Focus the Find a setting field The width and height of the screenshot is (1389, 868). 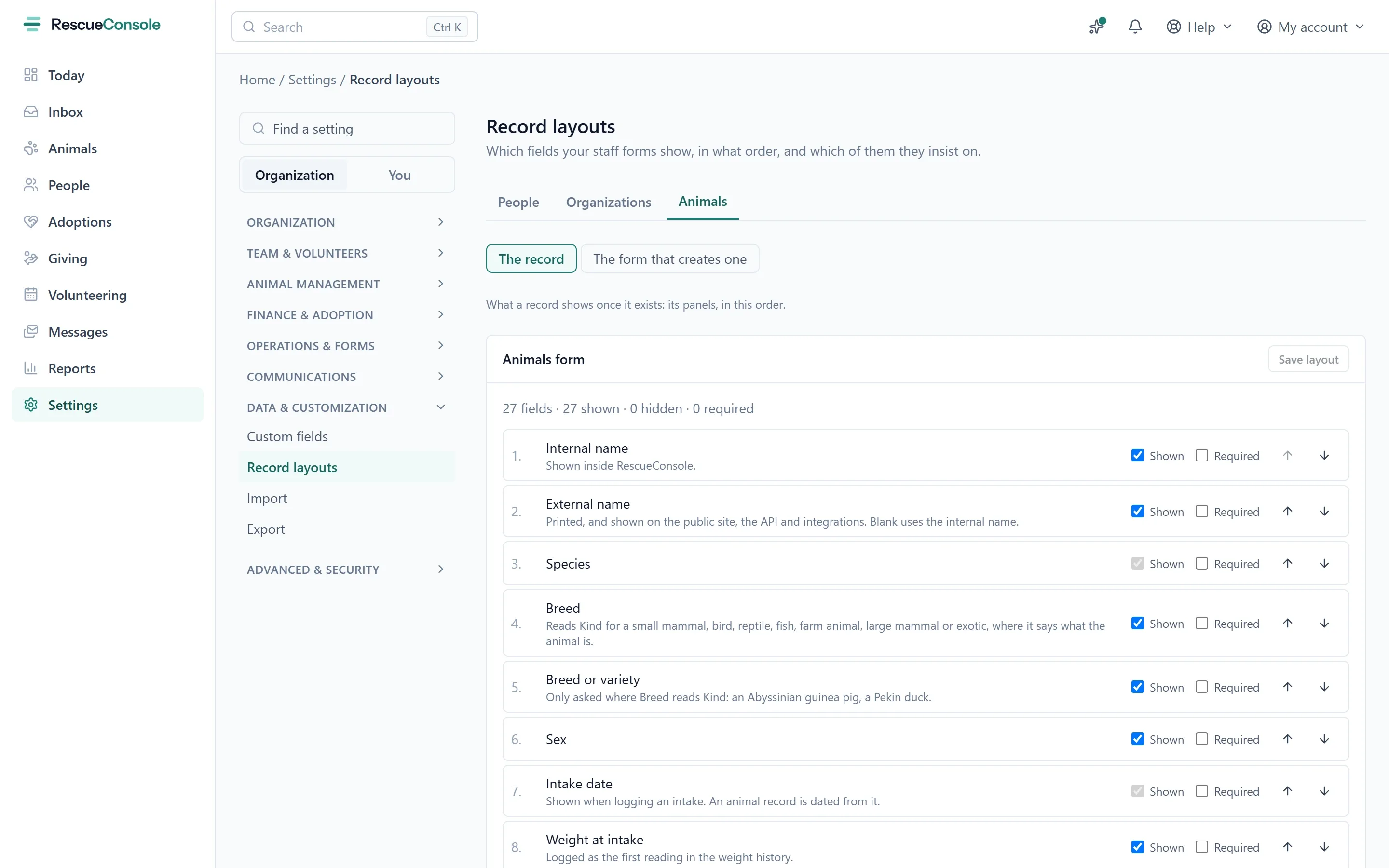click(x=347, y=129)
